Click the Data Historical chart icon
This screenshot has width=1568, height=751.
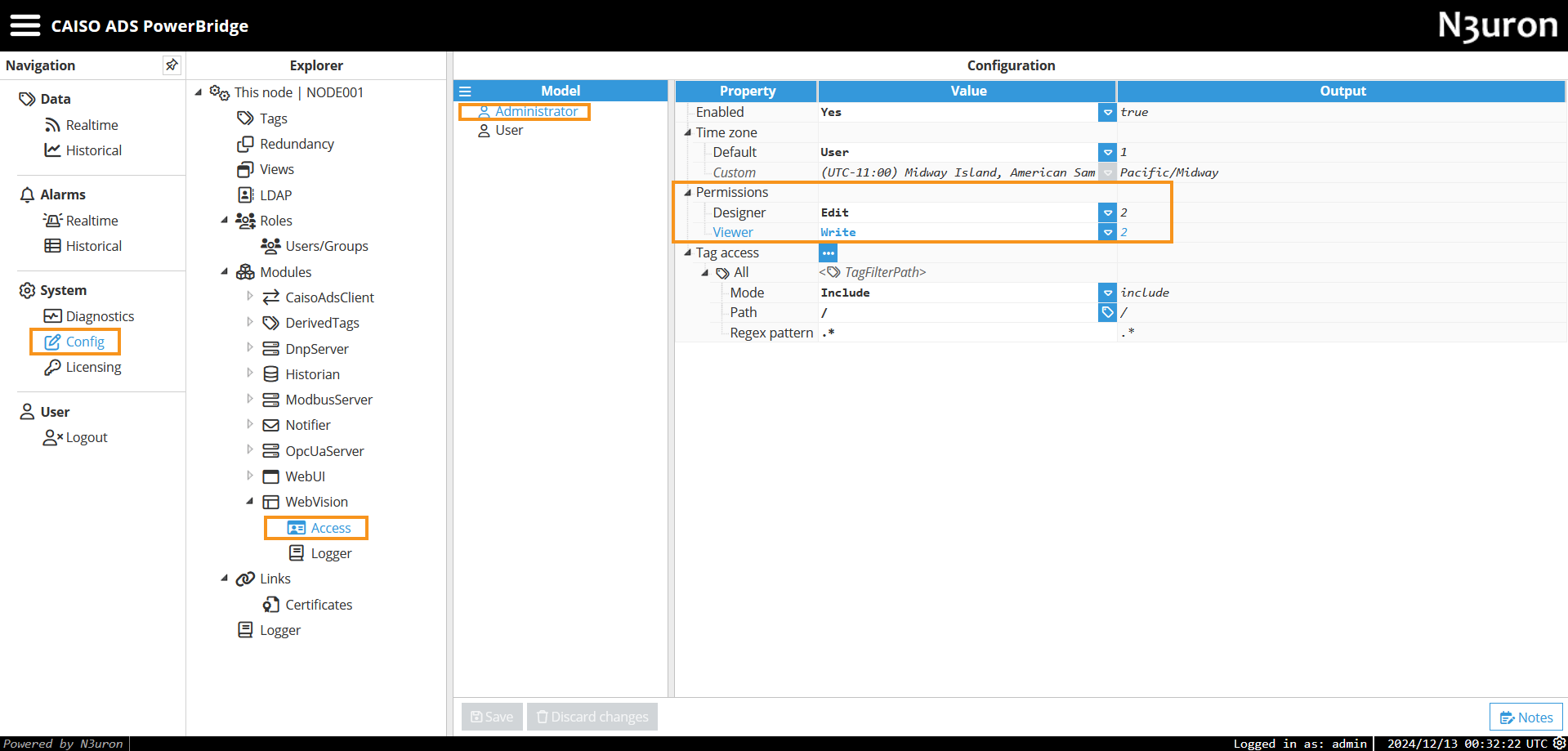pos(52,150)
